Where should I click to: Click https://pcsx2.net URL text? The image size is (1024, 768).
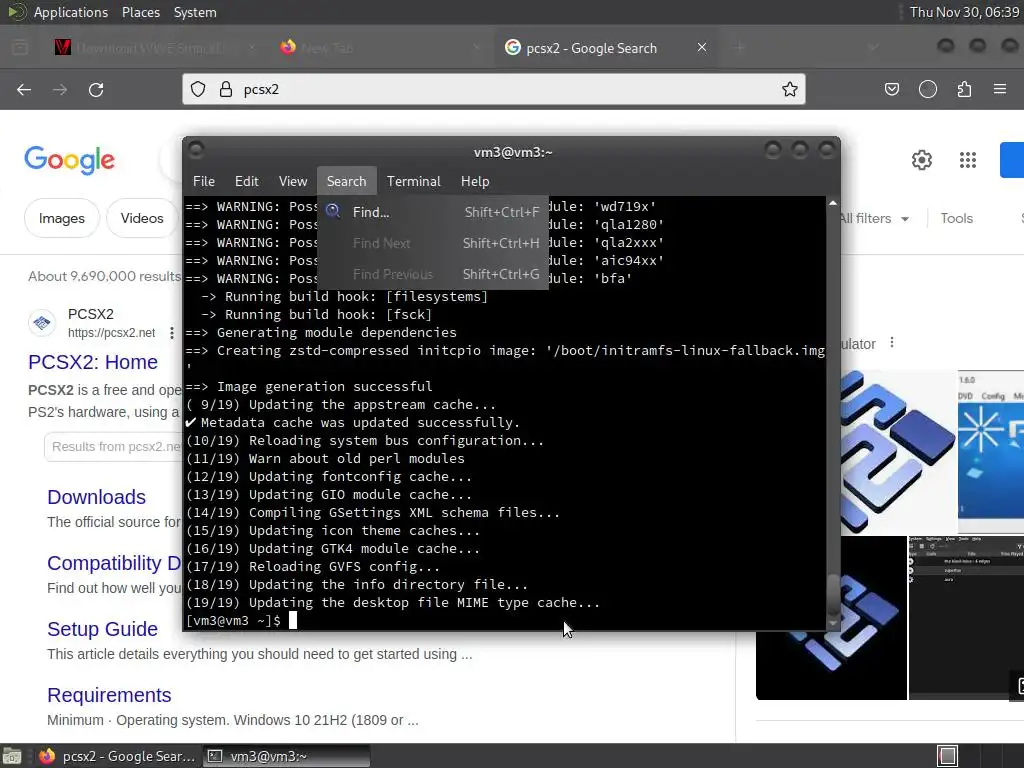tap(112, 333)
